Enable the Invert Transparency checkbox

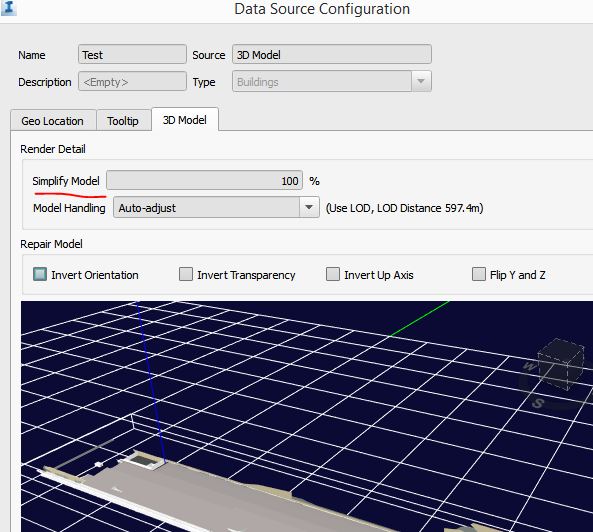tap(186, 274)
